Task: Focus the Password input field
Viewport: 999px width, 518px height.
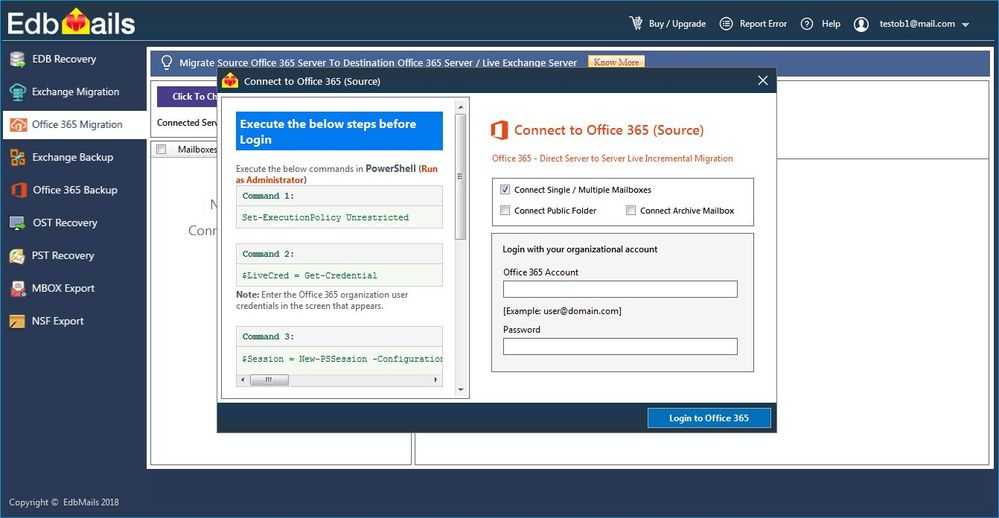Action: (620, 347)
